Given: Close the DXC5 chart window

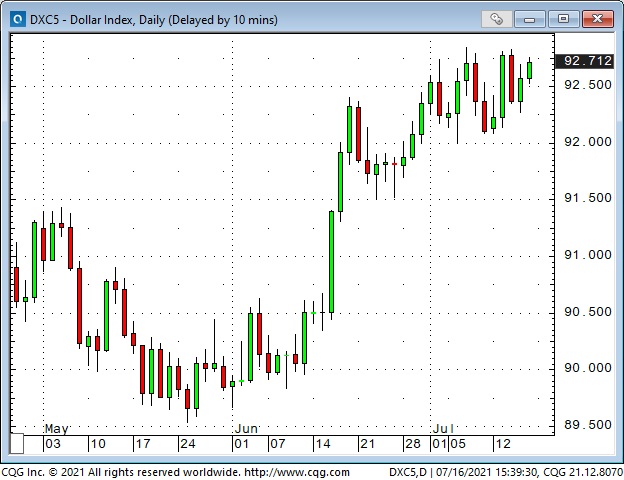Looking at the screenshot, I should (x=597, y=19).
